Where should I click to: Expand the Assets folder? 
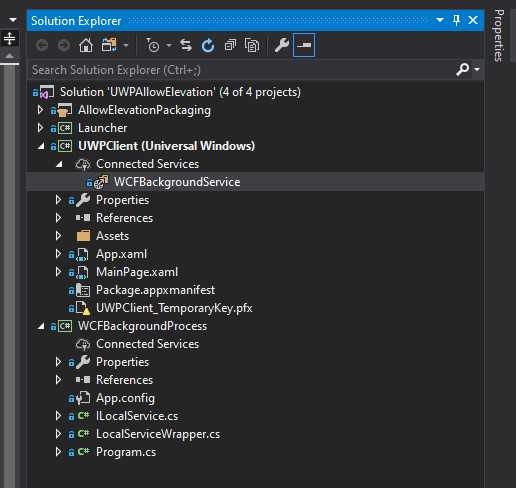pyautogui.click(x=58, y=236)
